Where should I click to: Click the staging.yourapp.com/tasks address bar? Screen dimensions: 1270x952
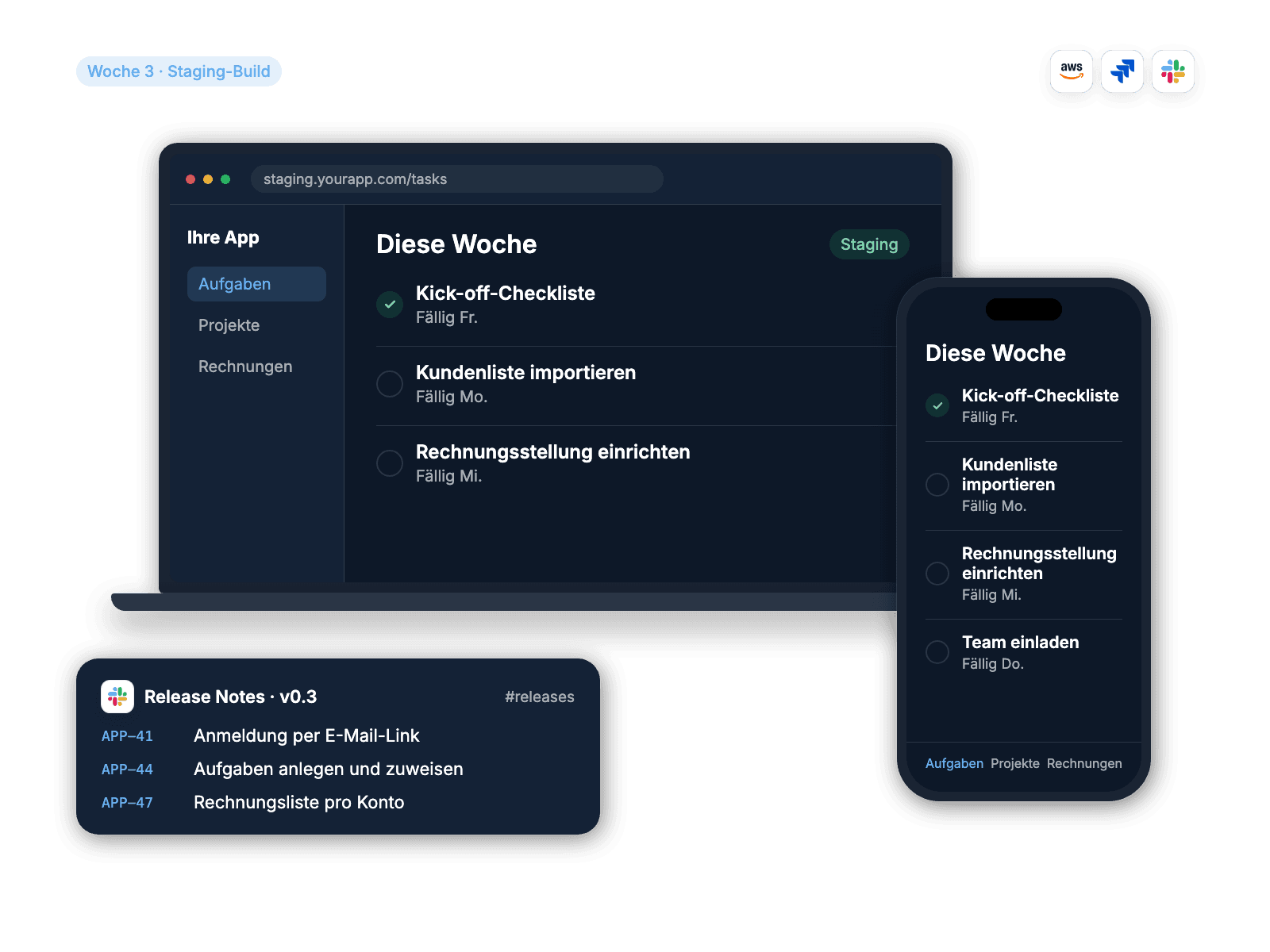click(457, 179)
